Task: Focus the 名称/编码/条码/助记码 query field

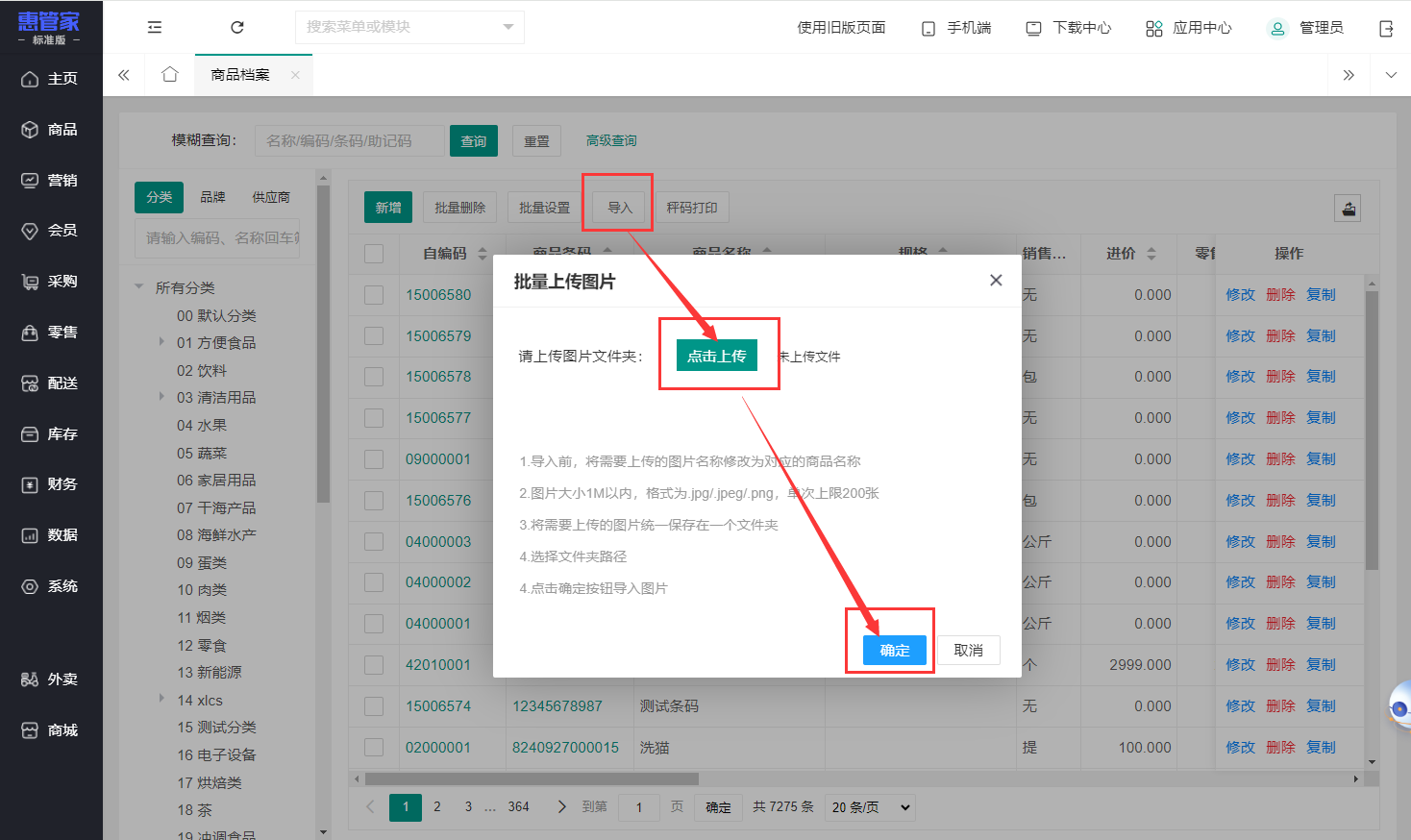Action: (x=350, y=141)
